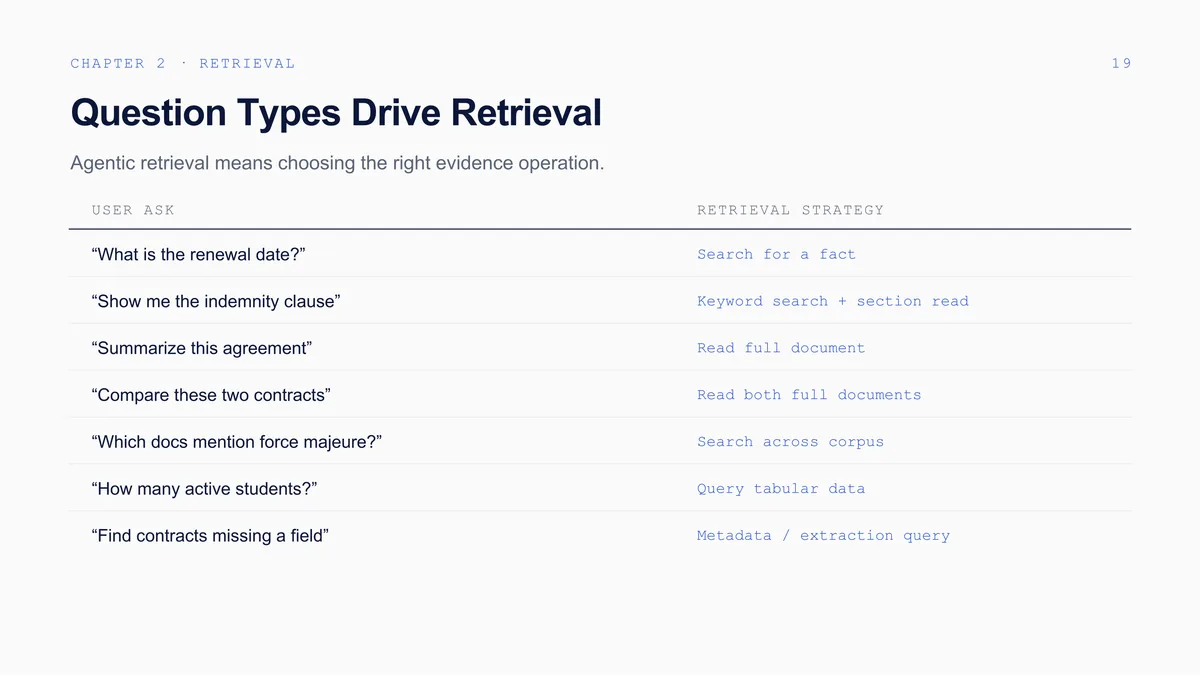Select the subtitle about agentic retrieval
This screenshot has height=675, width=1200.
coord(338,162)
